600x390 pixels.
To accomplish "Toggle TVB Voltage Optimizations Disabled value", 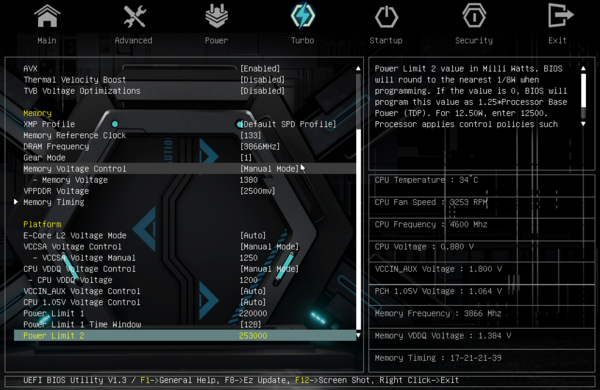I will (x=262, y=91).
